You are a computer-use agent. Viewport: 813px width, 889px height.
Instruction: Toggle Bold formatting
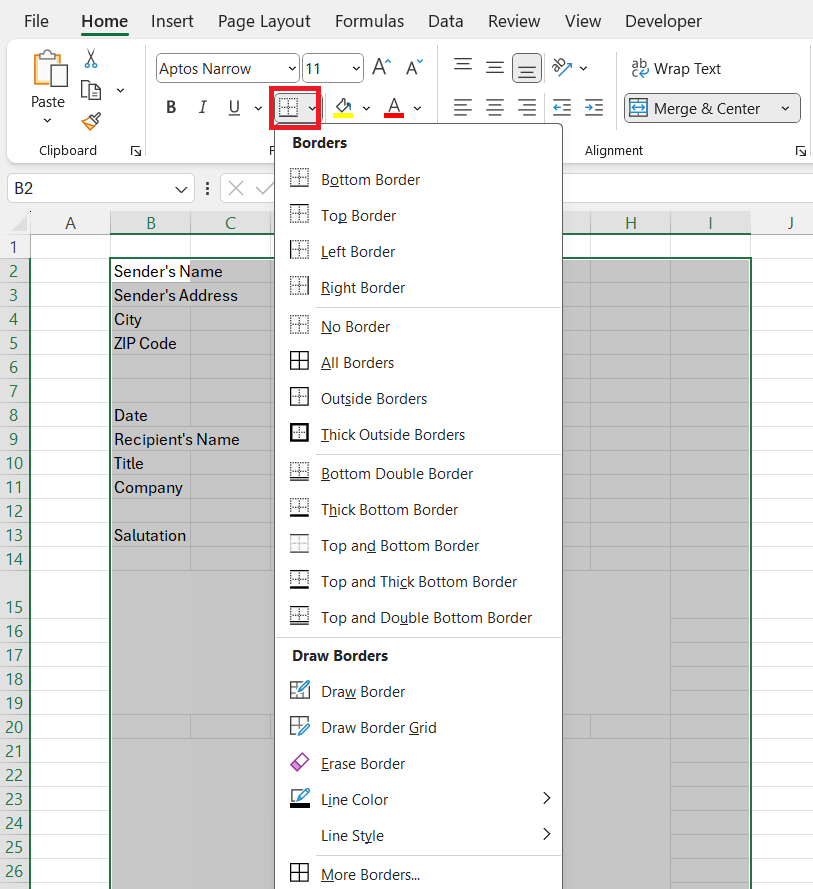[171, 107]
